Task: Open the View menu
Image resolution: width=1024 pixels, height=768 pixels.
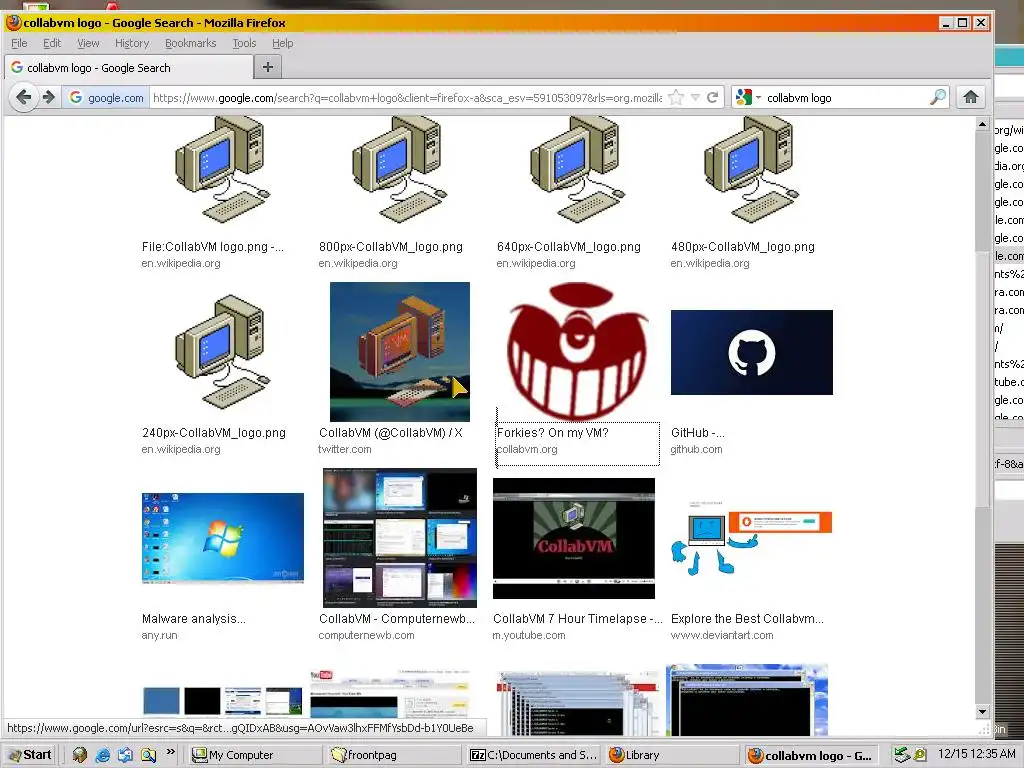Action: [x=88, y=43]
